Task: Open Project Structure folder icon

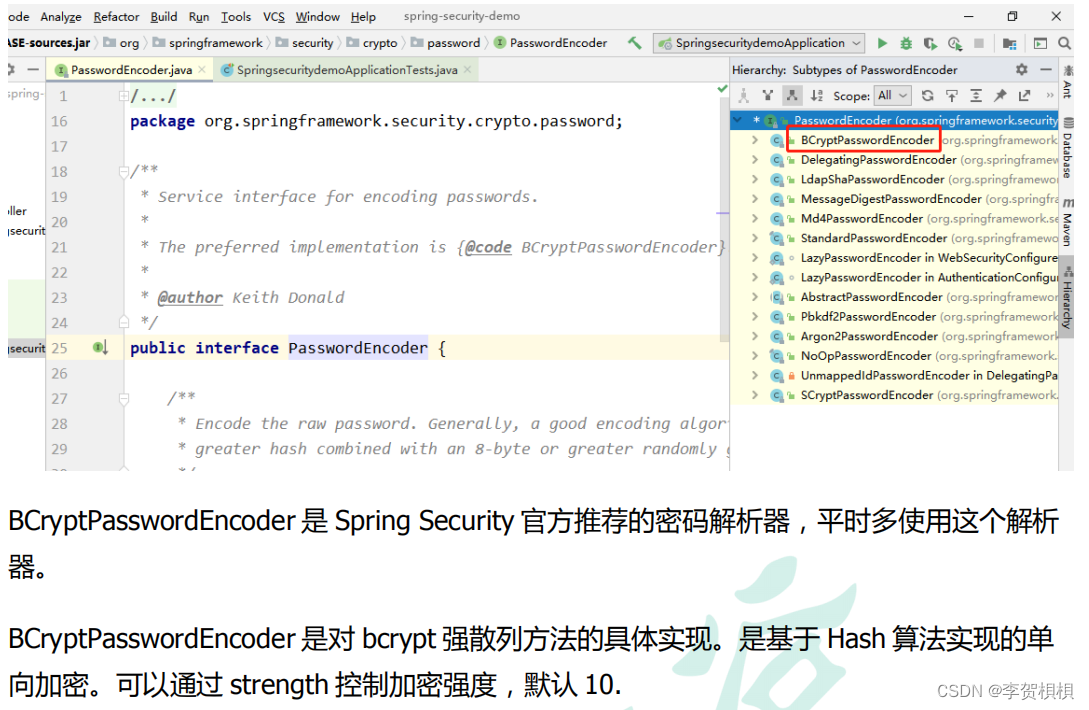Action: tap(1009, 44)
